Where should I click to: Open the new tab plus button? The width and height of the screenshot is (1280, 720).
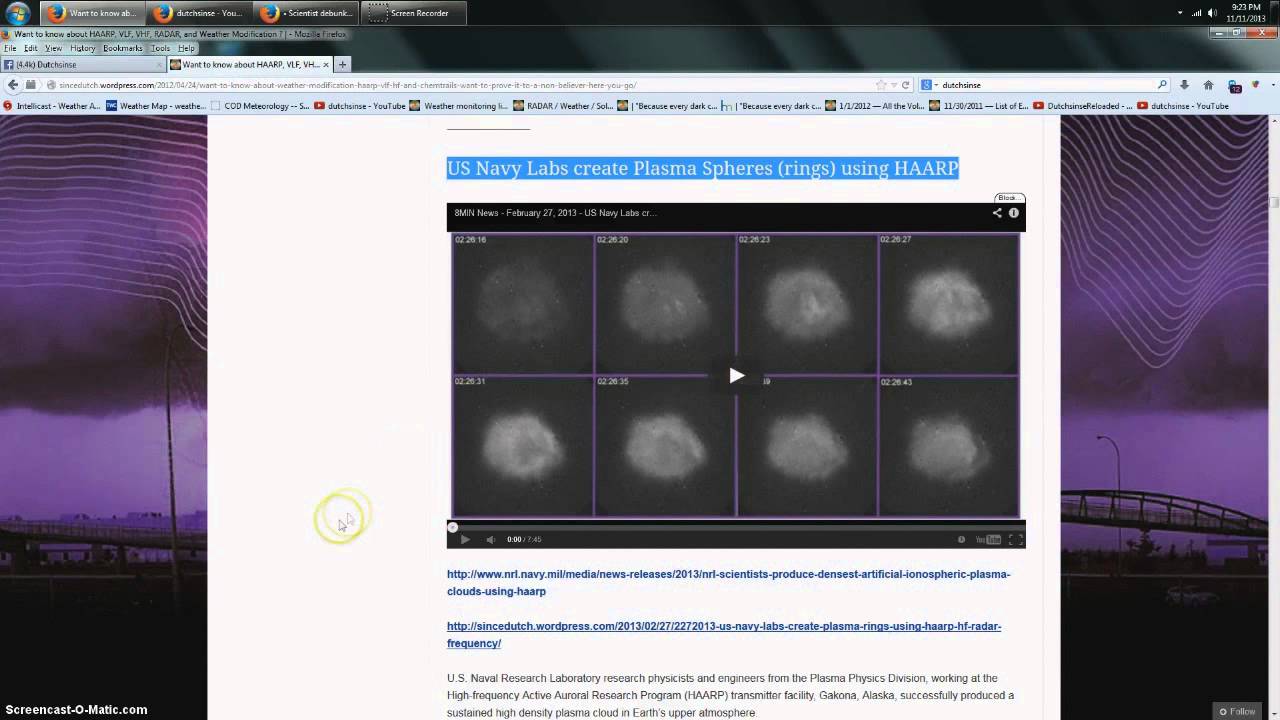click(x=342, y=64)
